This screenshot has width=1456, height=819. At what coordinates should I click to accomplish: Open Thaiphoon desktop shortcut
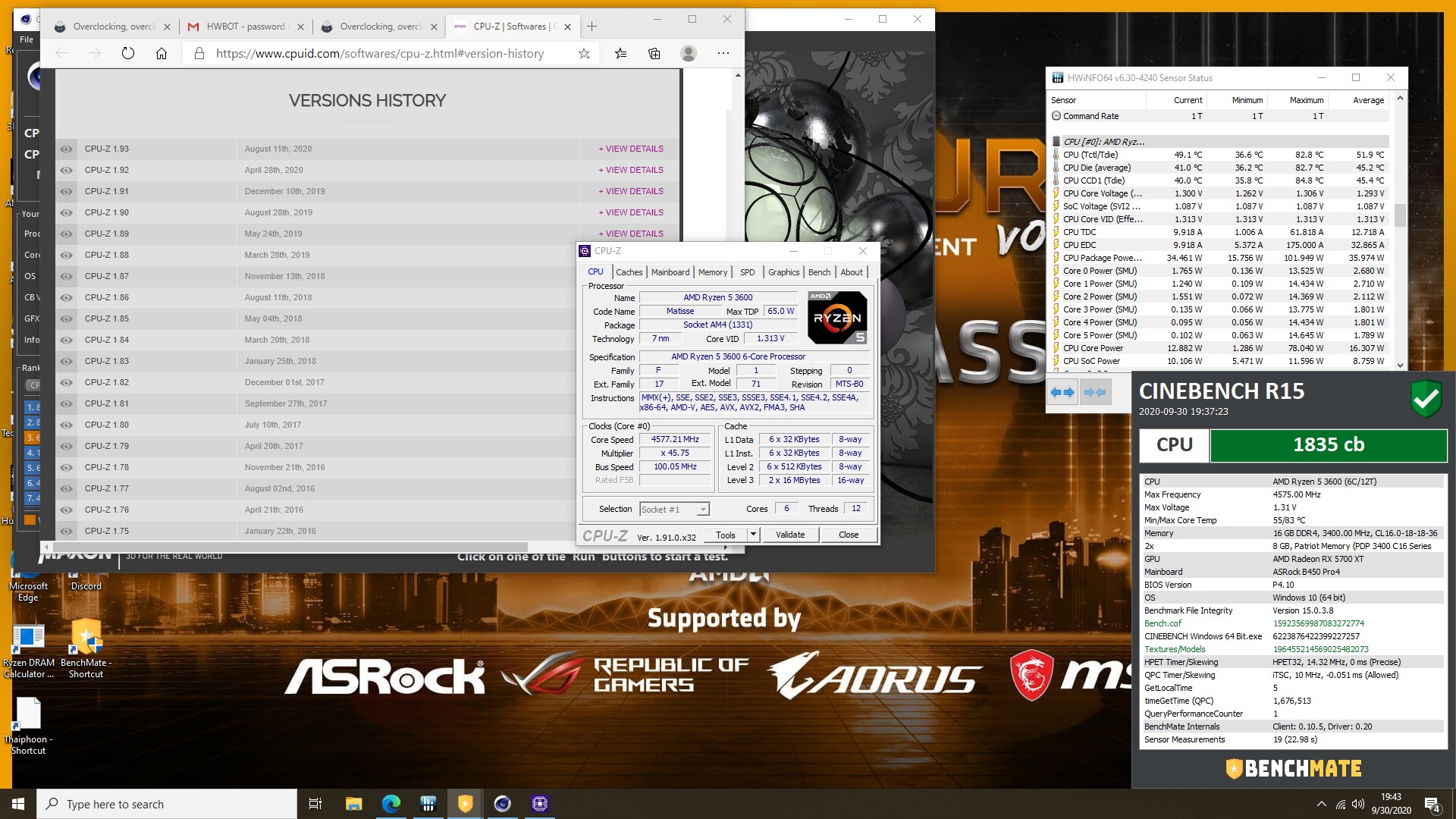pyautogui.click(x=28, y=726)
